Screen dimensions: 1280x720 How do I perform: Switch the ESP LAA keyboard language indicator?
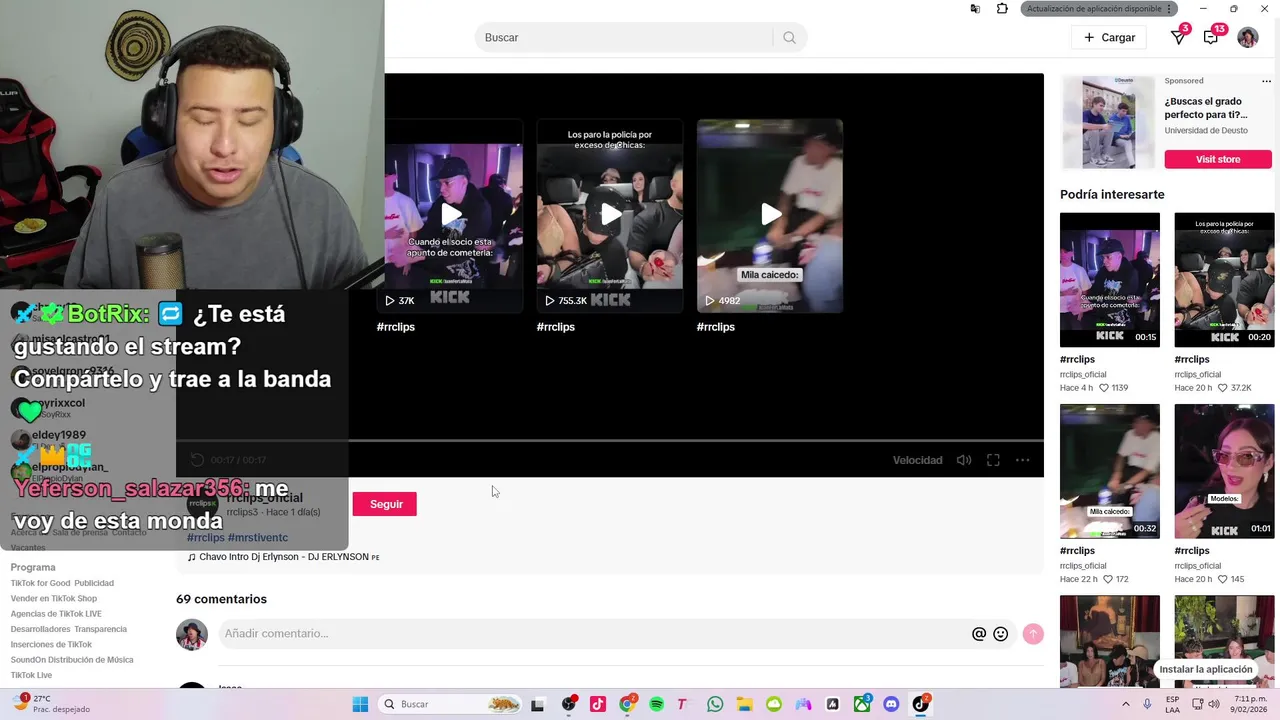1172,704
